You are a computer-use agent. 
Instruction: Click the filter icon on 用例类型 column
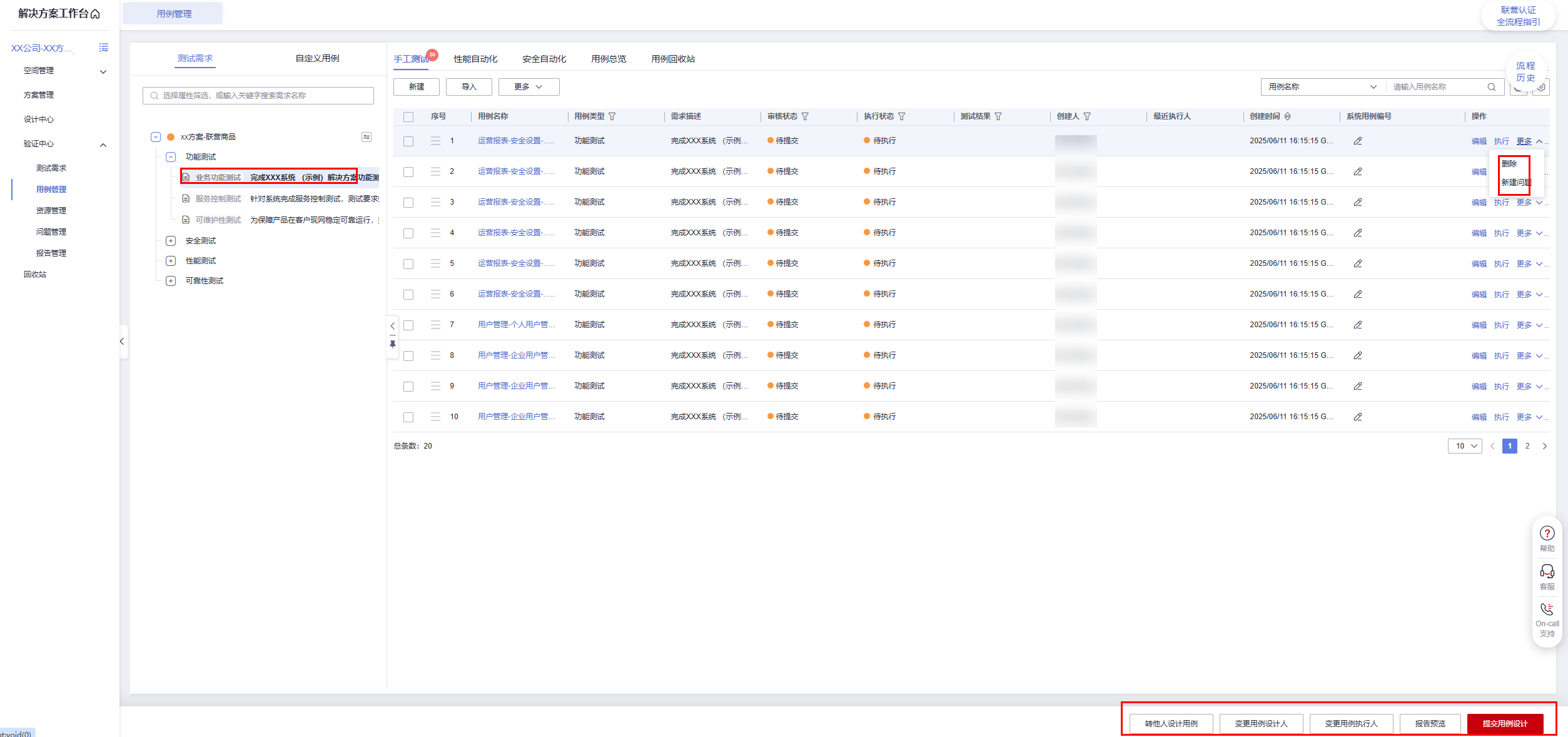pos(612,116)
